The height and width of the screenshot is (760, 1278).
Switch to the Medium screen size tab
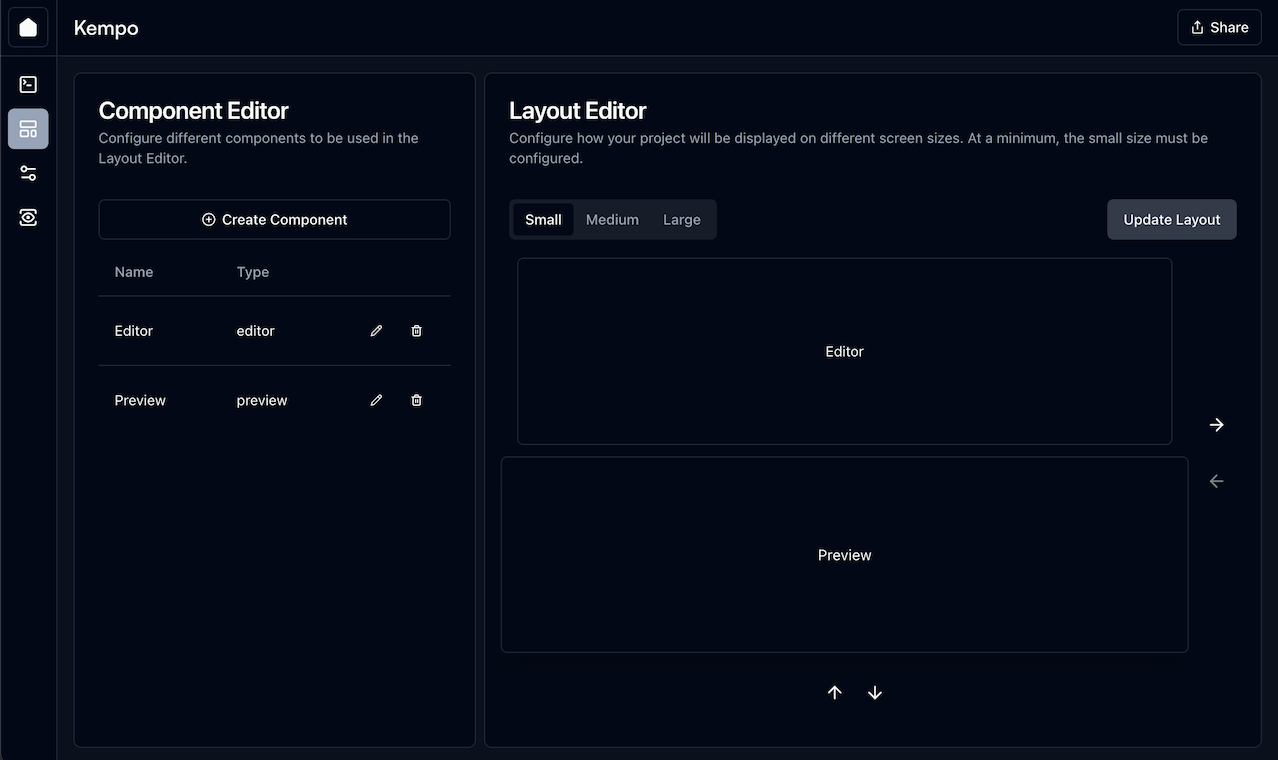point(612,220)
